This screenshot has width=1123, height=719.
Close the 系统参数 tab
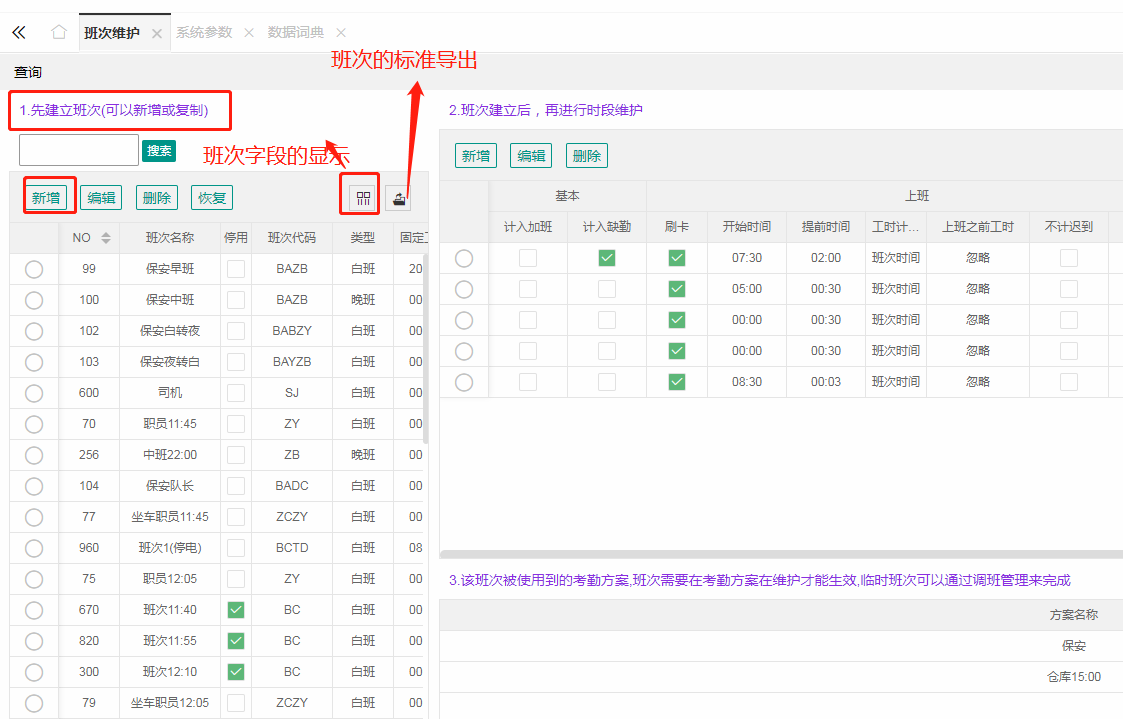tap(249, 33)
